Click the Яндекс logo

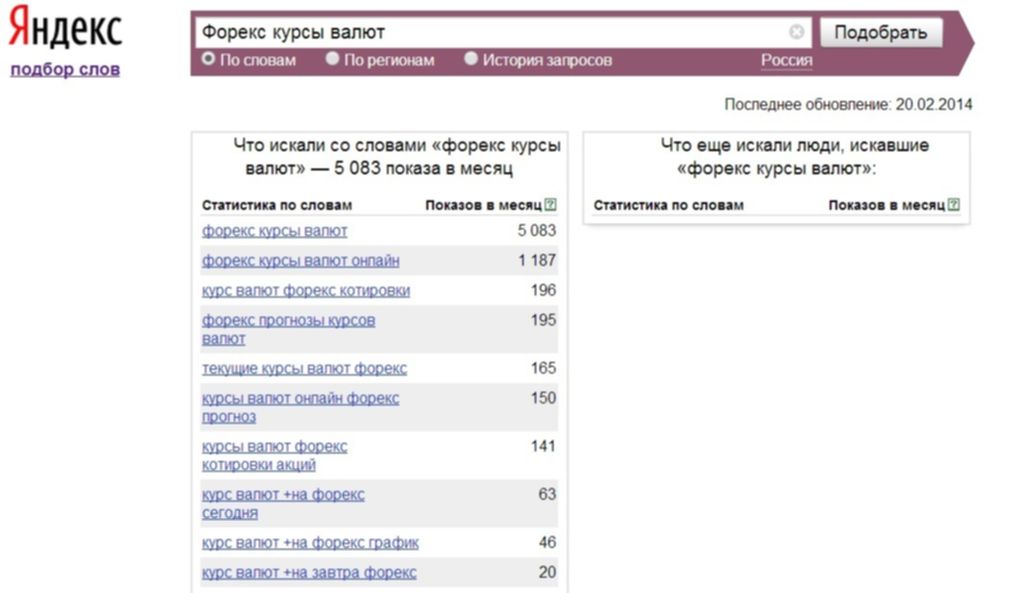pos(65,27)
